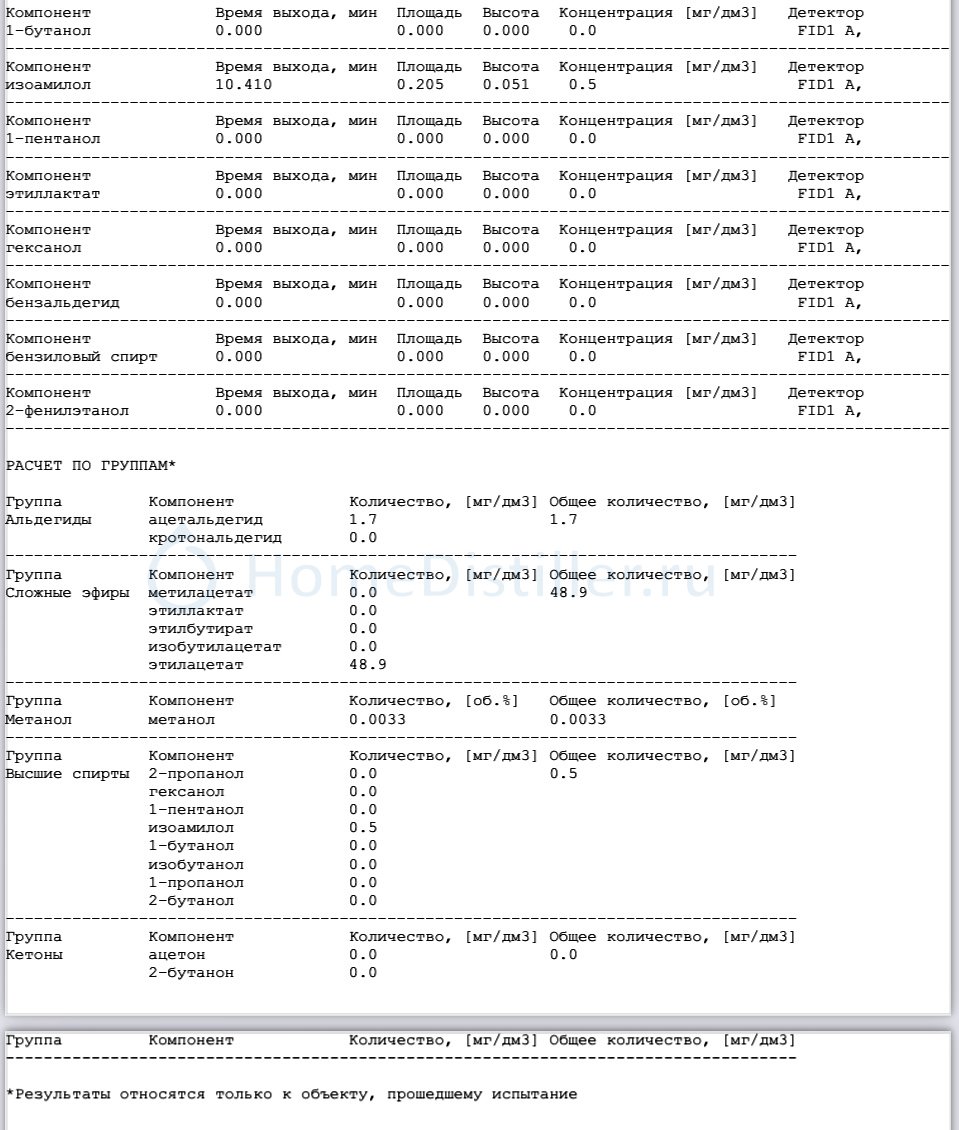
Task: Select the бензиловый спирт component name
Action: point(81,357)
